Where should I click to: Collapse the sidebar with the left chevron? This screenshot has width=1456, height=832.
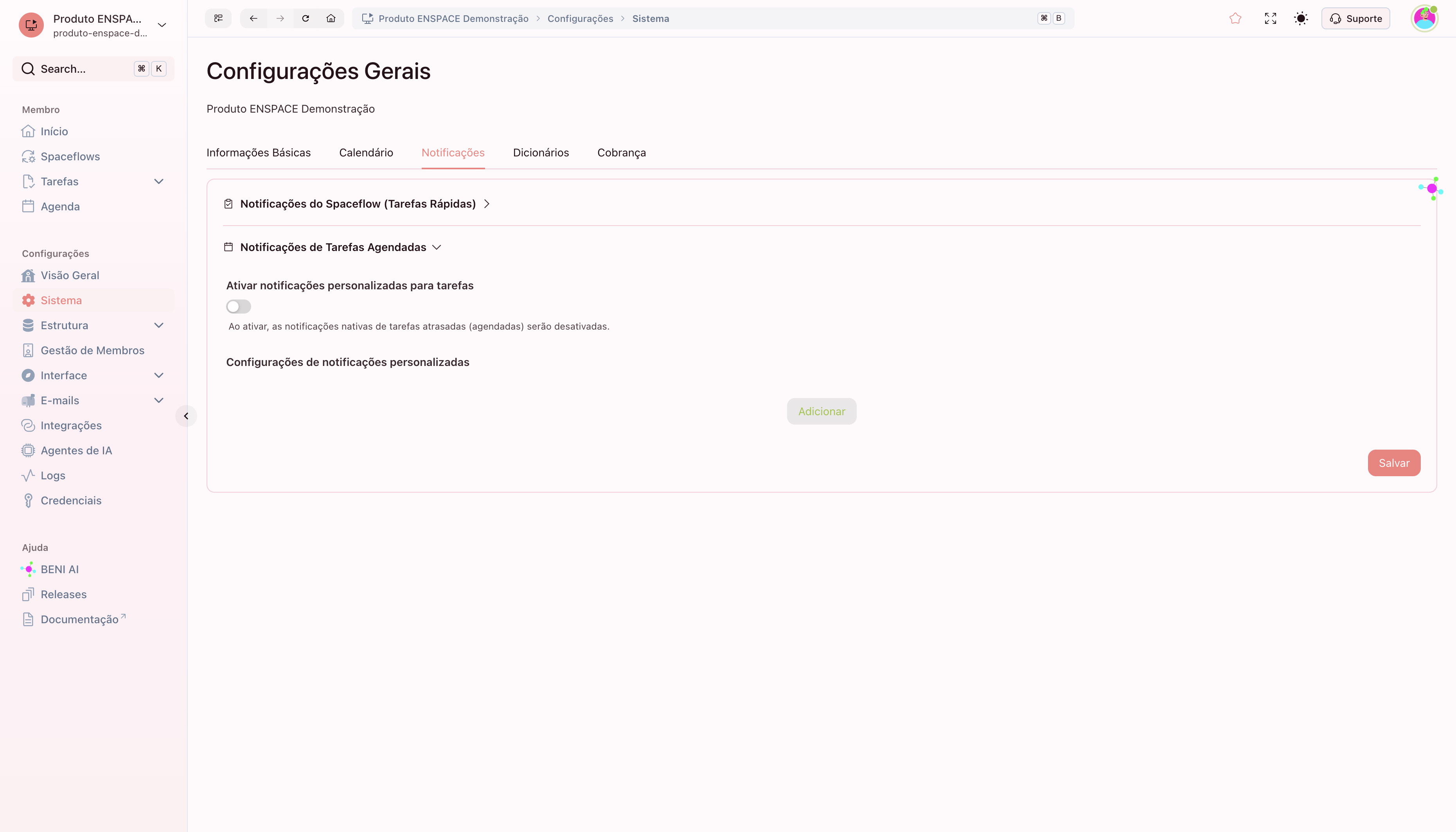coord(186,416)
